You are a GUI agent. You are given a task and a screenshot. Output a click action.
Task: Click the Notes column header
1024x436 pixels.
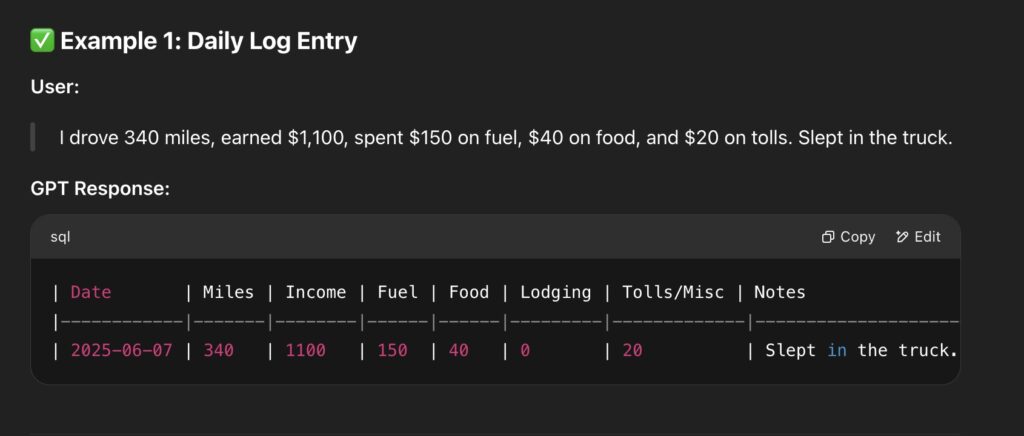[x=780, y=292]
